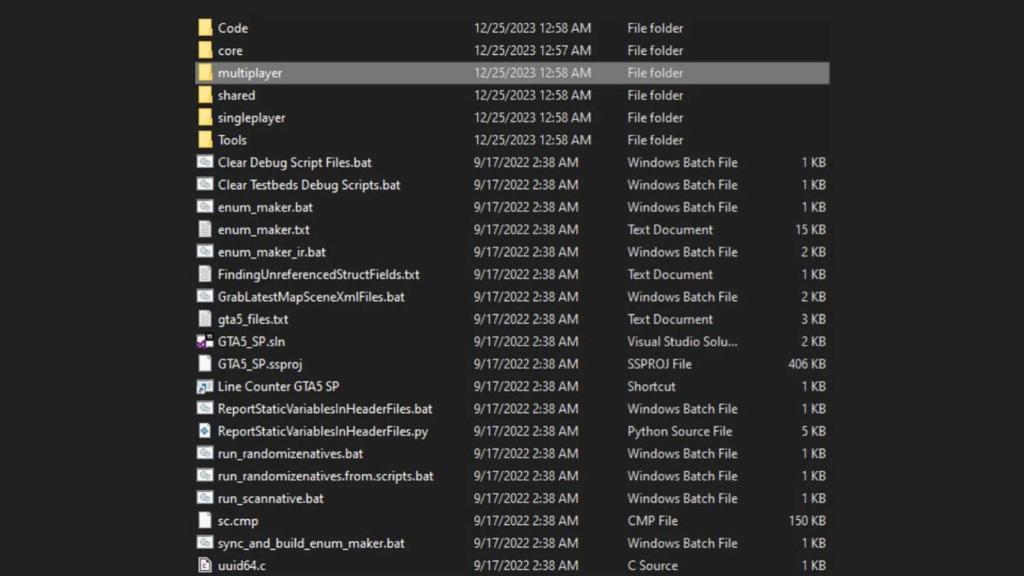Click the Clear Debug Script Files.bat icon
Screen dimensions: 1024x576
pyautogui.click(x=205, y=162)
